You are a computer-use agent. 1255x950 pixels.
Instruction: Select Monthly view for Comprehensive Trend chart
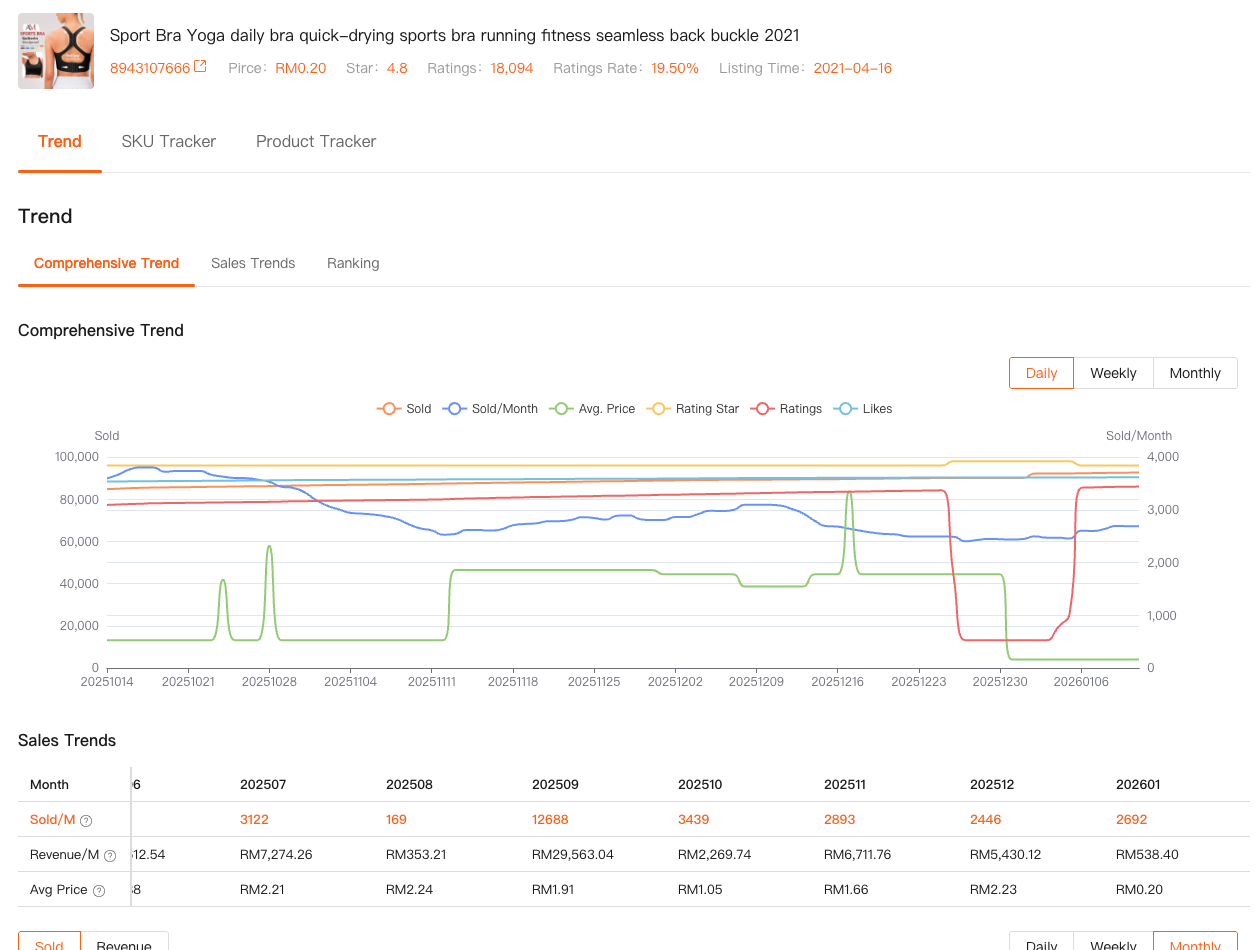(x=1195, y=373)
